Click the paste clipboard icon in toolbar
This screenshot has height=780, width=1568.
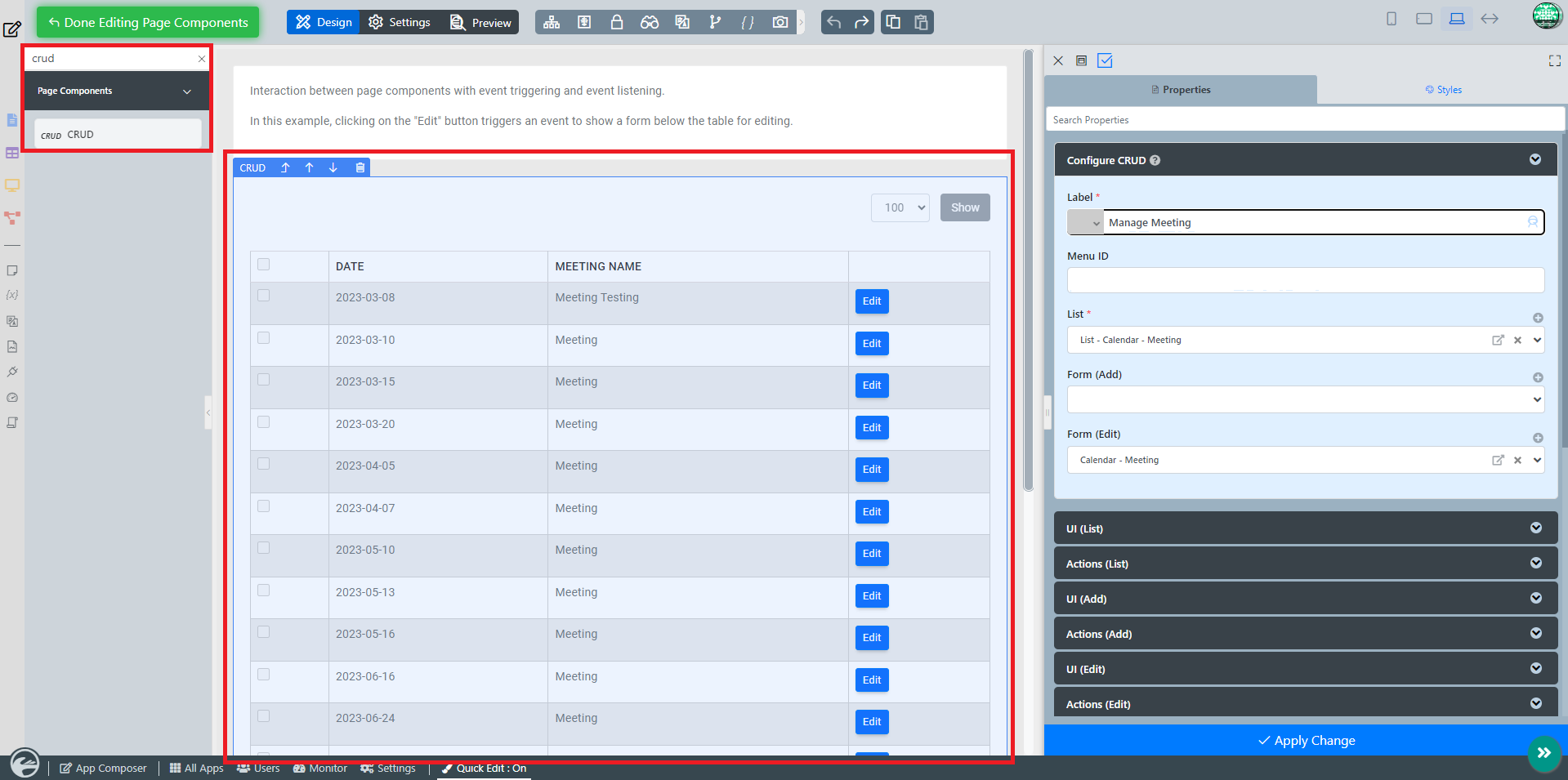coord(921,22)
